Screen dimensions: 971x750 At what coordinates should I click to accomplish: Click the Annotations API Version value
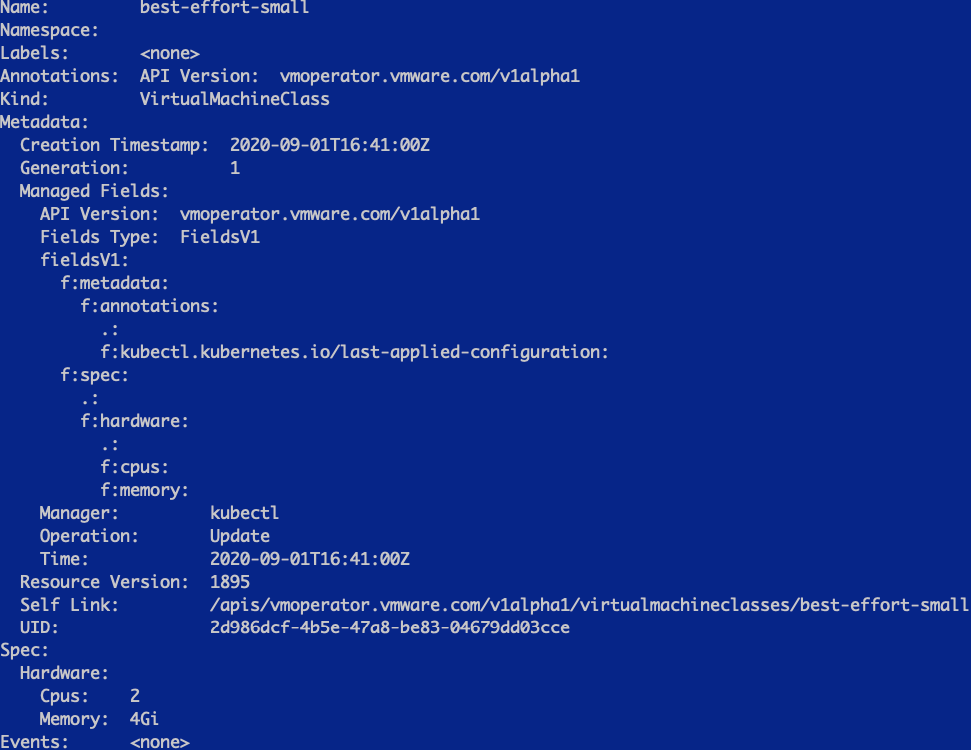coord(430,76)
